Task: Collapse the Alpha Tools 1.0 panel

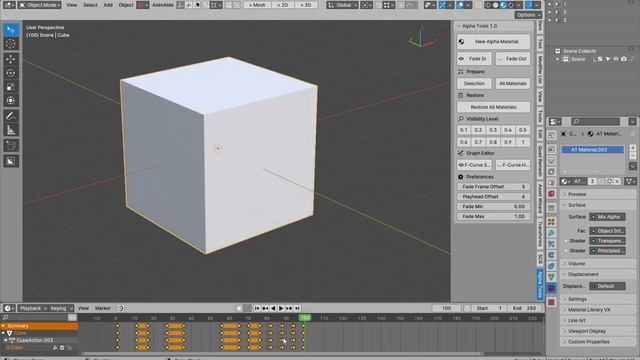Action: (494, 26)
